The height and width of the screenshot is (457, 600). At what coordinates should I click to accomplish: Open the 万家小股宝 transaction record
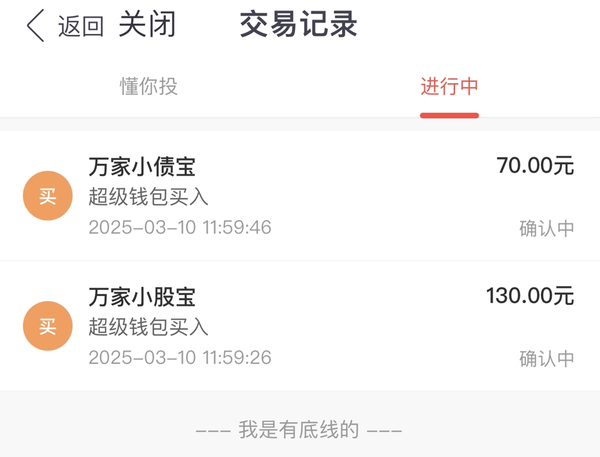300,326
